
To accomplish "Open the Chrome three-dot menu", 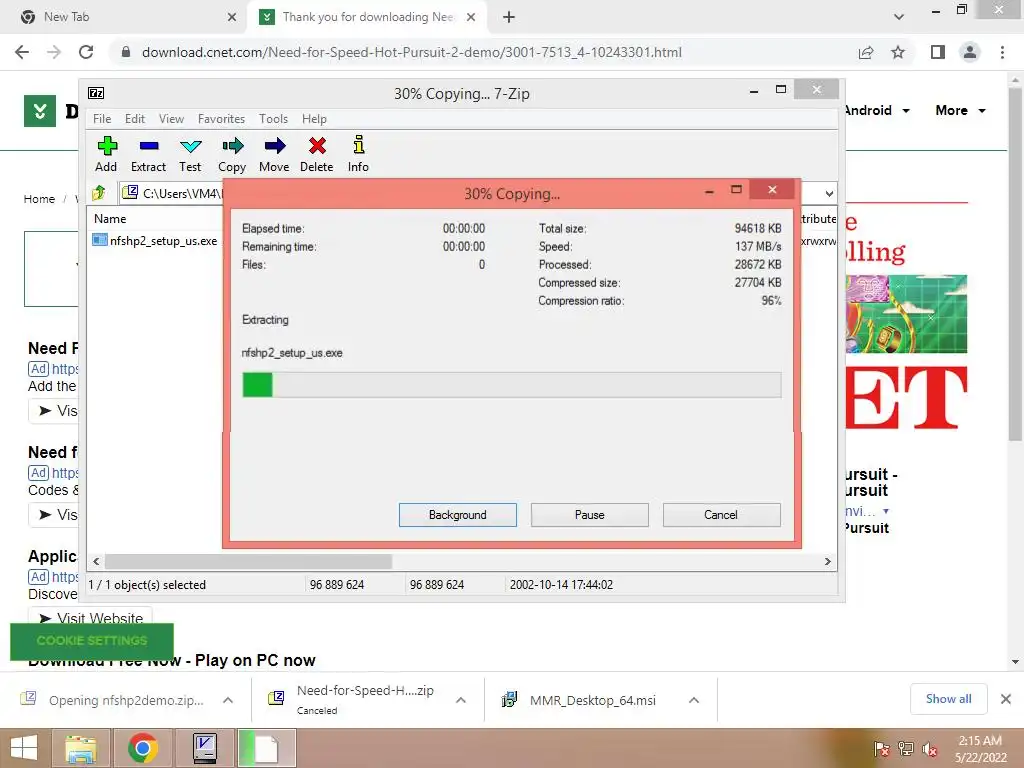I will point(1002,52).
